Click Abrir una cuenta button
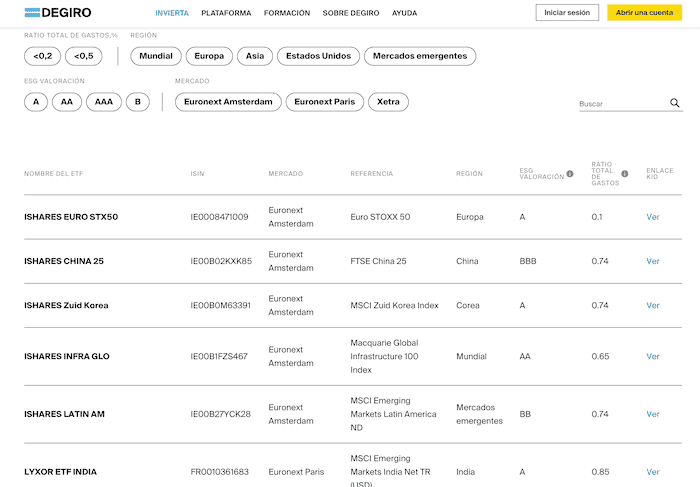 click(x=644, y=12)
